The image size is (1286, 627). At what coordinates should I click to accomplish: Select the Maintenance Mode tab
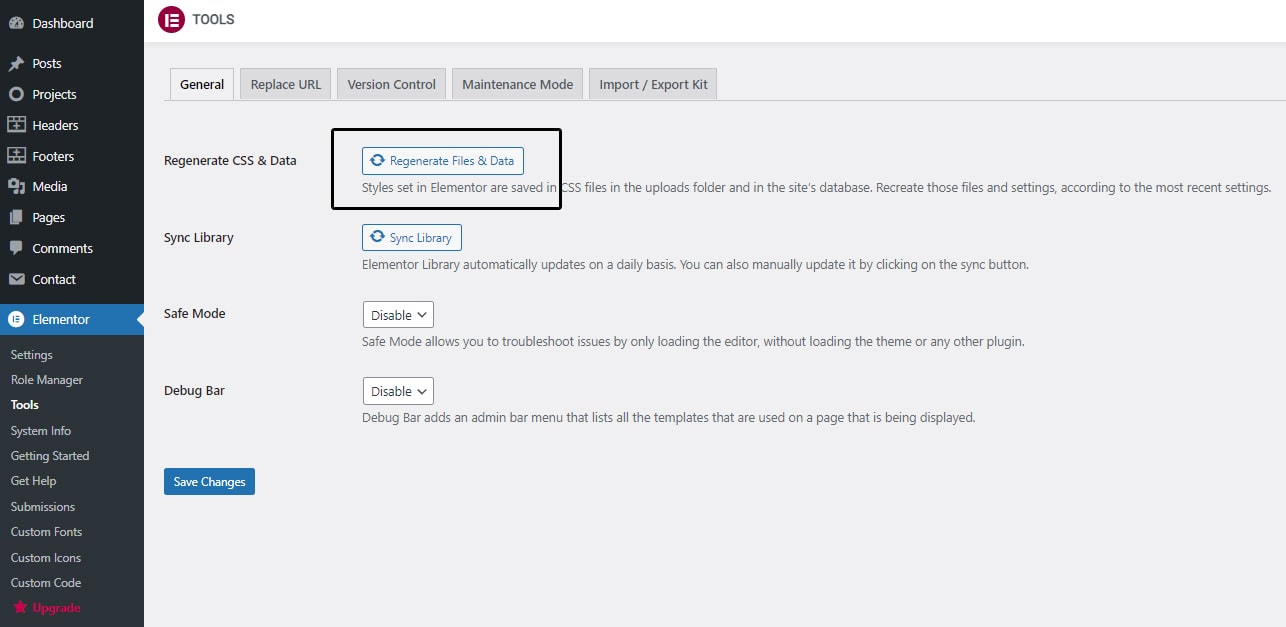coord(517,84)
